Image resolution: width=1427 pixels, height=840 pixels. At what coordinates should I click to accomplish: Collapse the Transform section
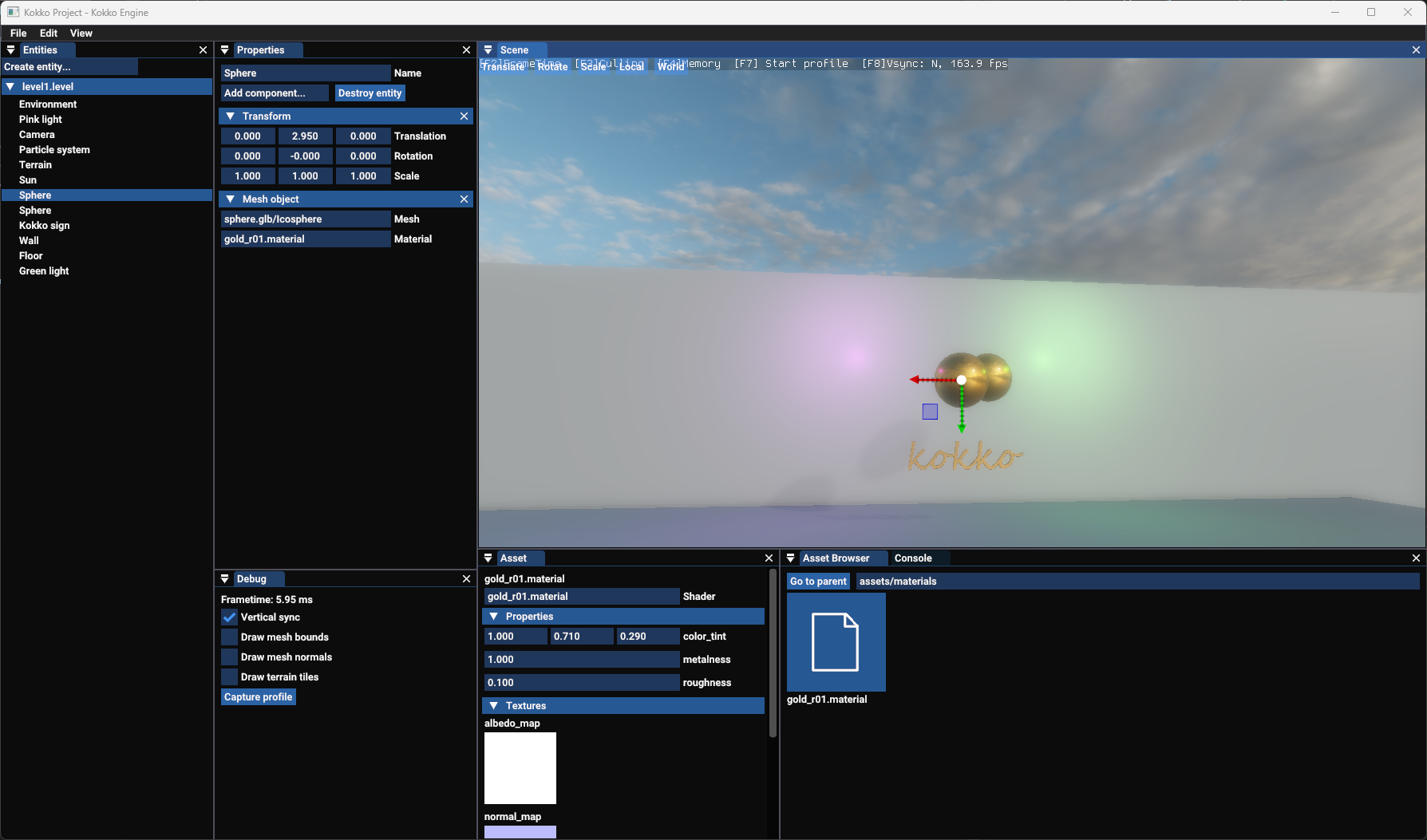[x=231, y=116]
